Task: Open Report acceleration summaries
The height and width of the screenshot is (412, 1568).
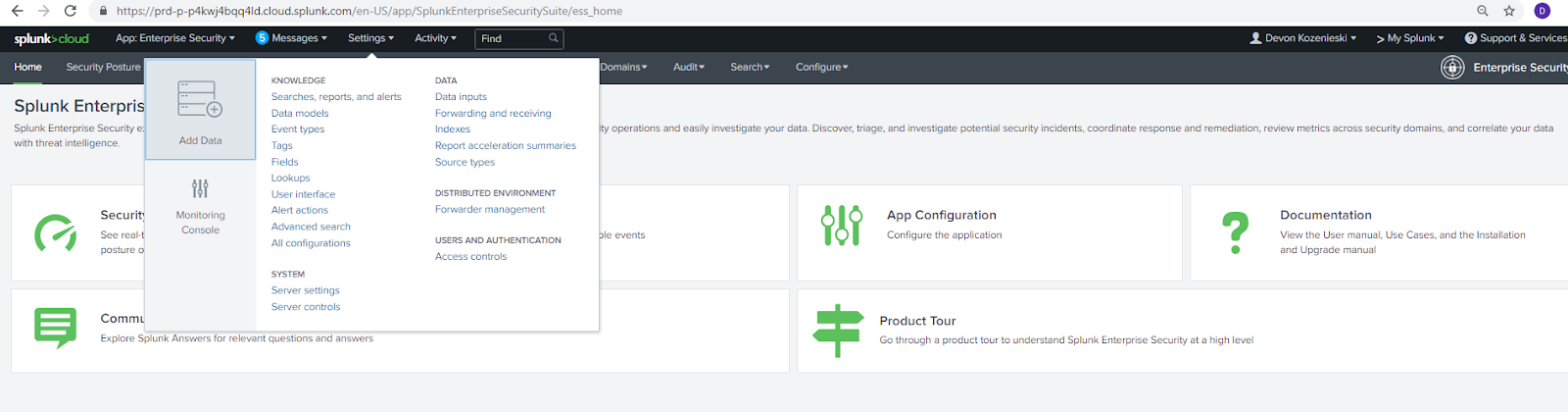Action: pos(506,146)
